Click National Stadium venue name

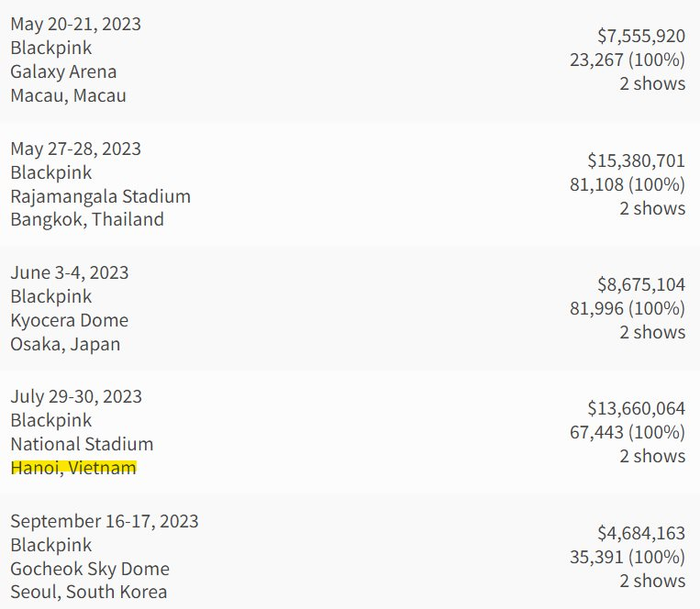pos(82,444)
